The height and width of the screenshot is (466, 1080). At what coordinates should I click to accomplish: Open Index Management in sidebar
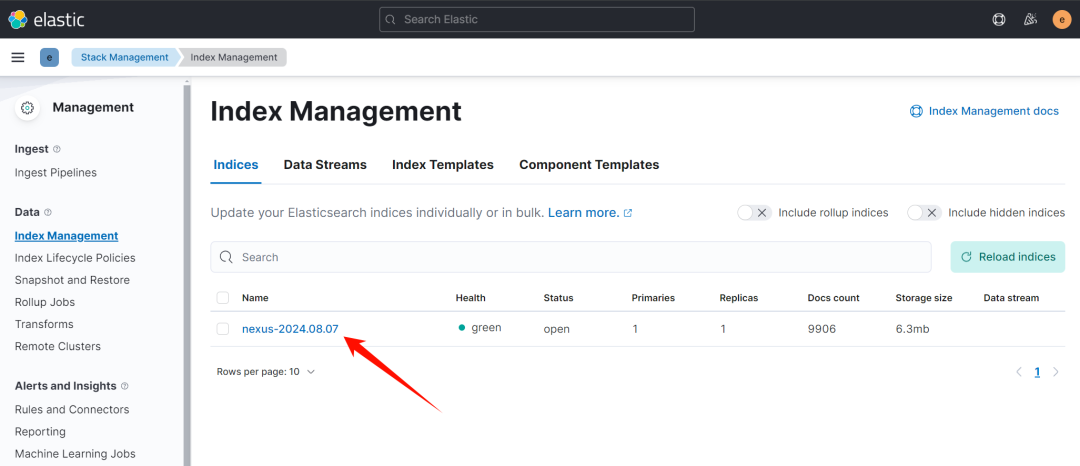click(66, 236)
